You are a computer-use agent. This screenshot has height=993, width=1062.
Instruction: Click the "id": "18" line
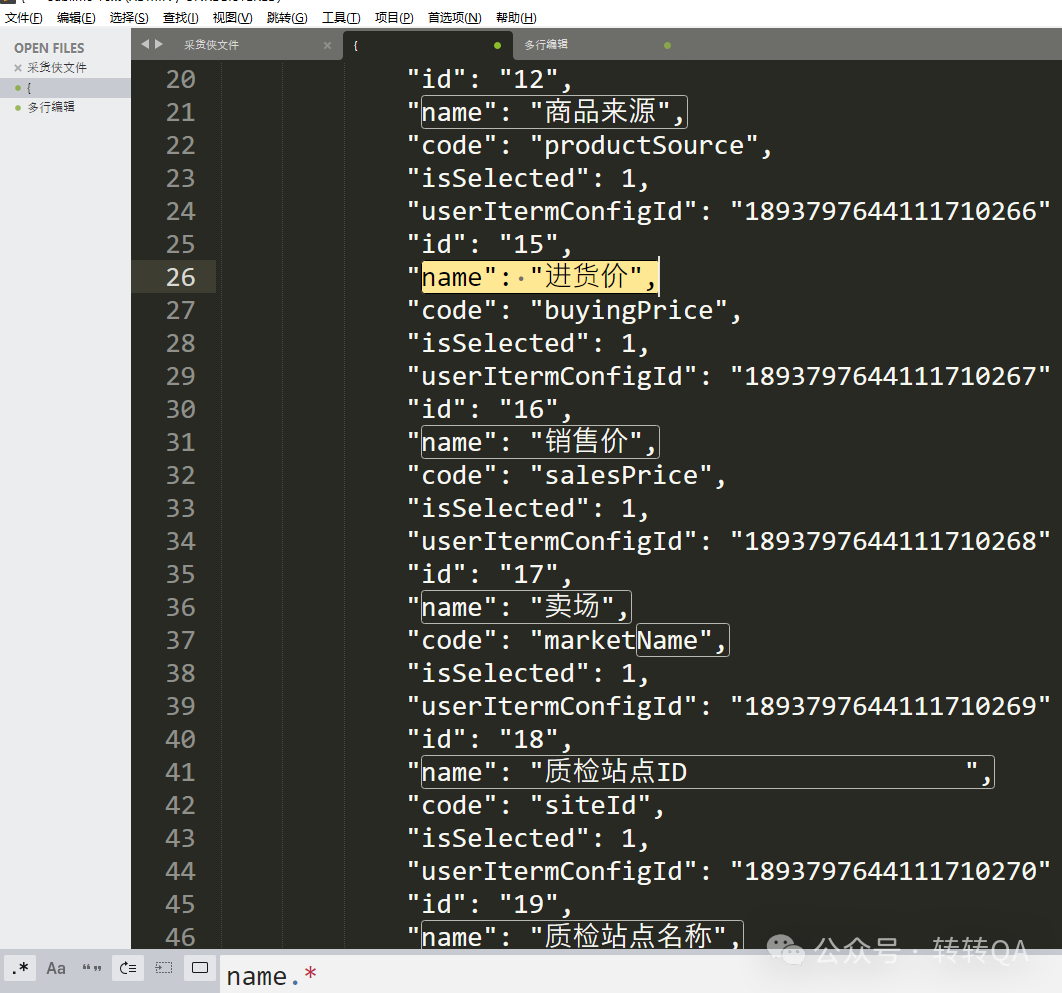[x=489, y=739]
